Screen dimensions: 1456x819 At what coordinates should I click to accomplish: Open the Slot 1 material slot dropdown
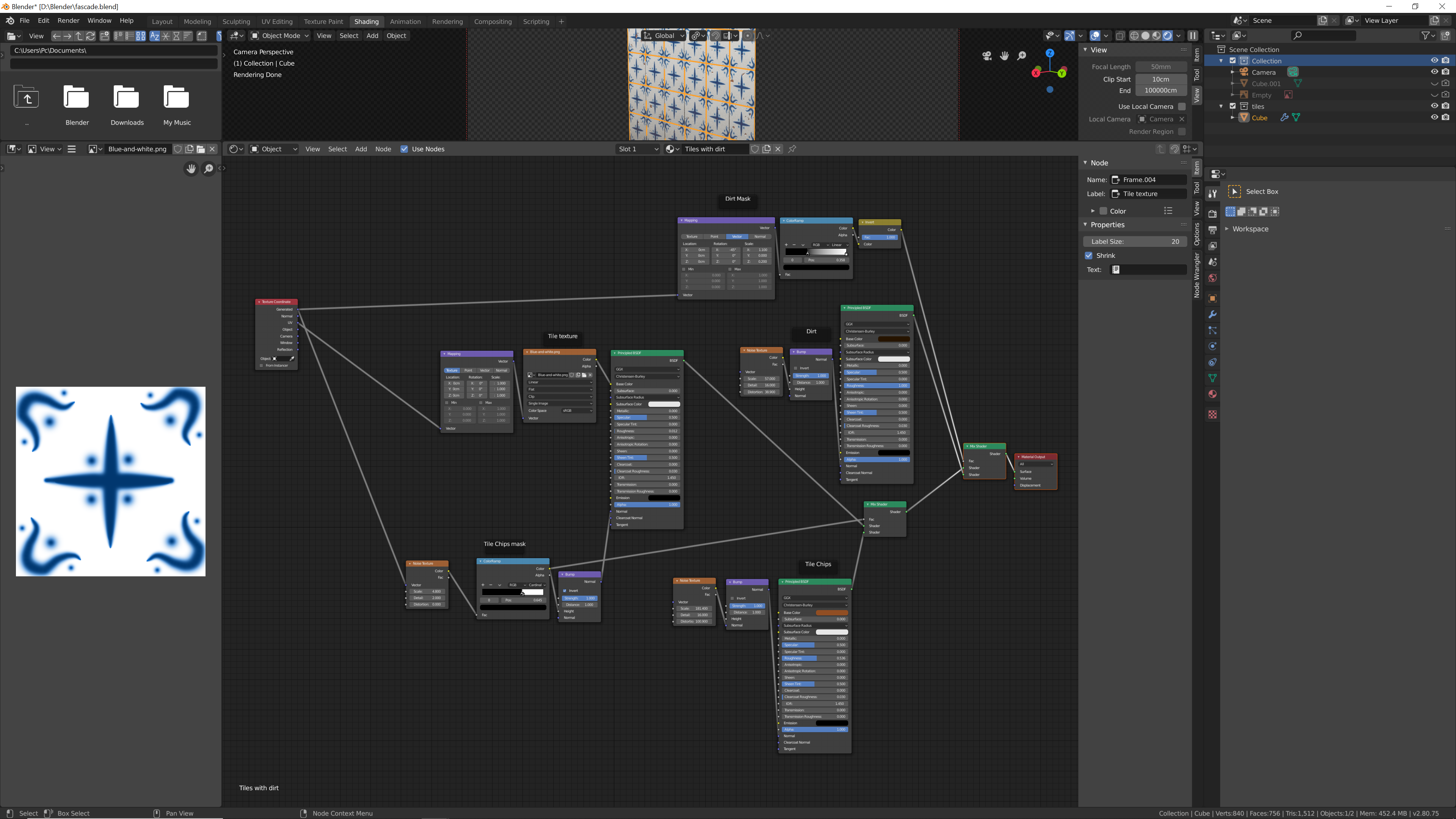coord(638,149)
